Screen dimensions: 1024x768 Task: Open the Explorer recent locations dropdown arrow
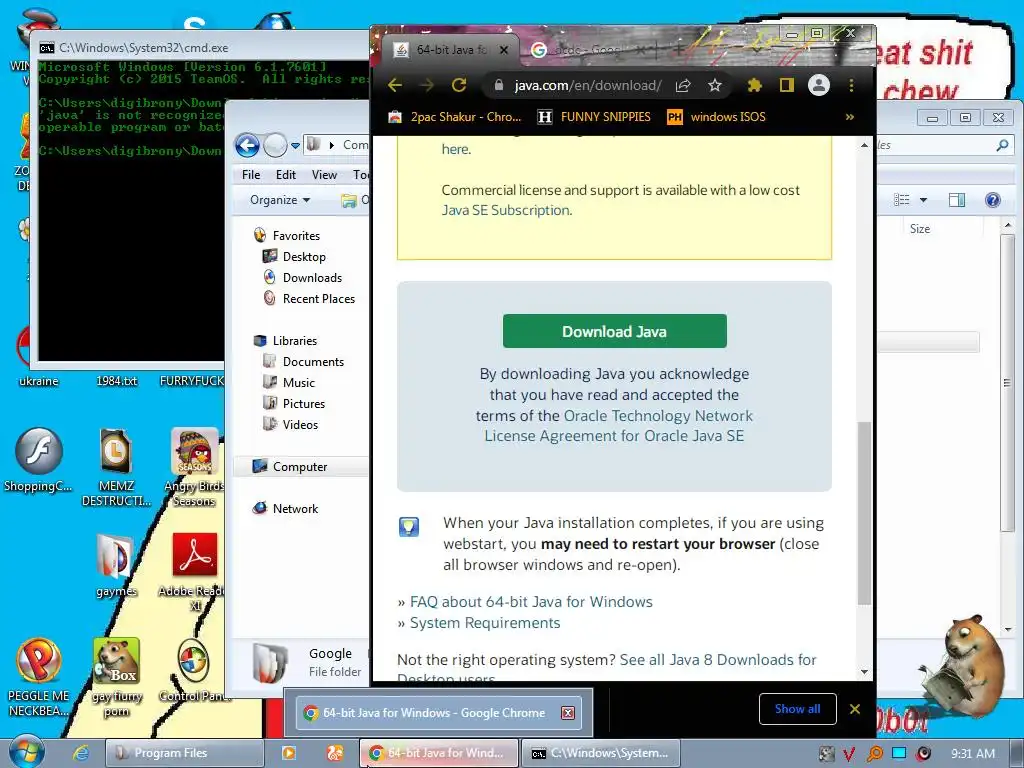(295, 146)
